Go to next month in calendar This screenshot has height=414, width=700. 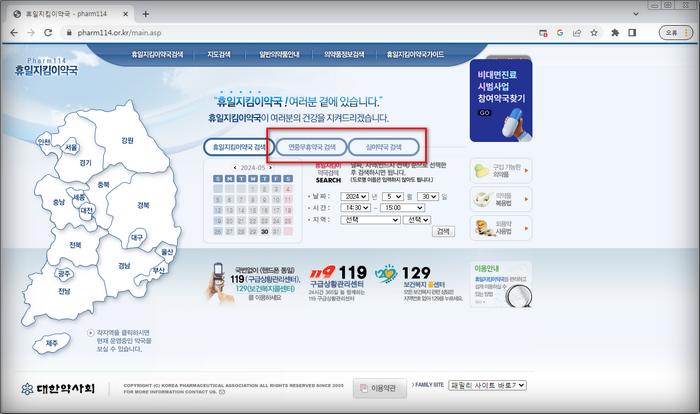point(270,167)
